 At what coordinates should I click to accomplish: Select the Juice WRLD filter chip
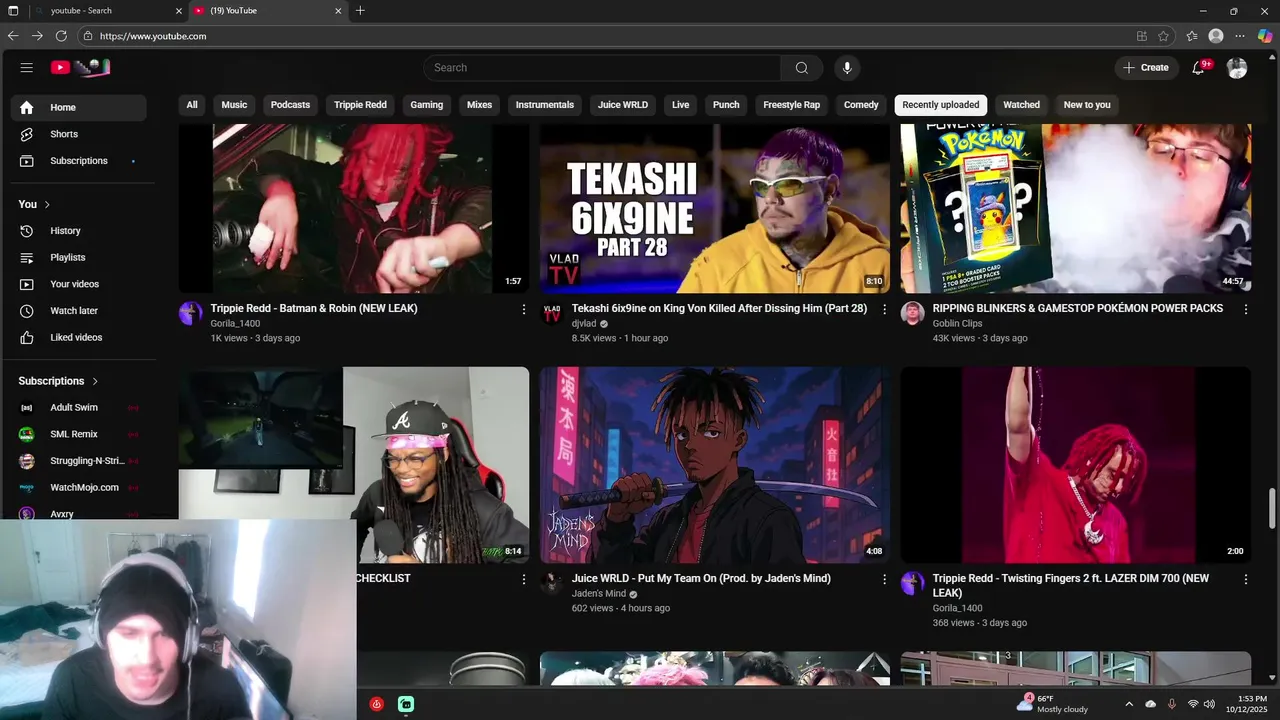click(x=623, y=105)
